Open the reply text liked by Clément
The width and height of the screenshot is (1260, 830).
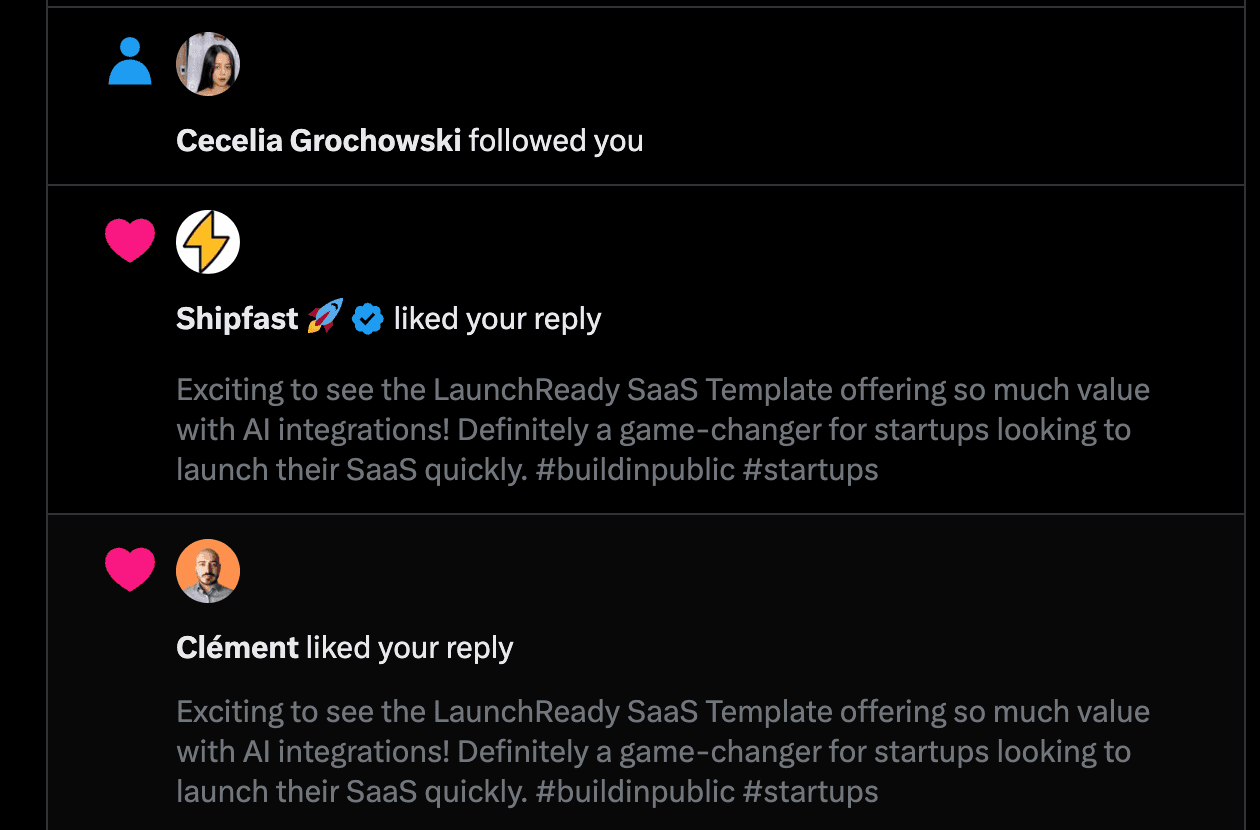pyautogui.click(x=660, y=750)
